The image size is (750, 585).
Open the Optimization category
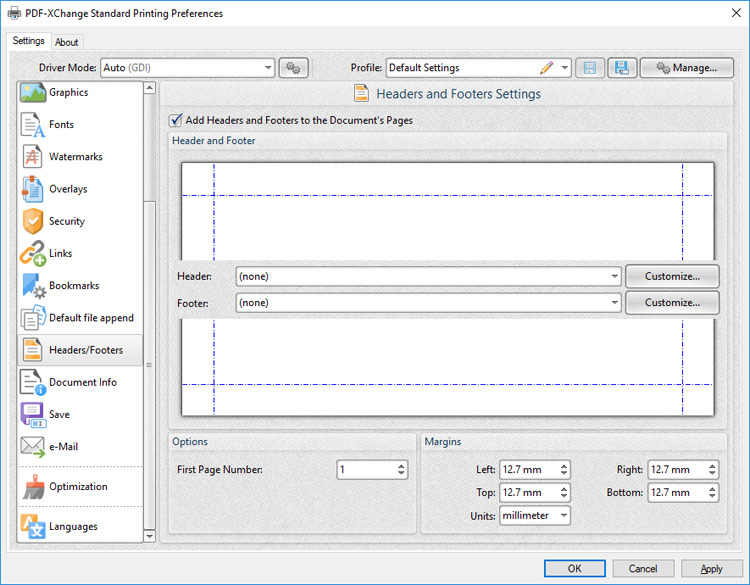click(80, 486)
